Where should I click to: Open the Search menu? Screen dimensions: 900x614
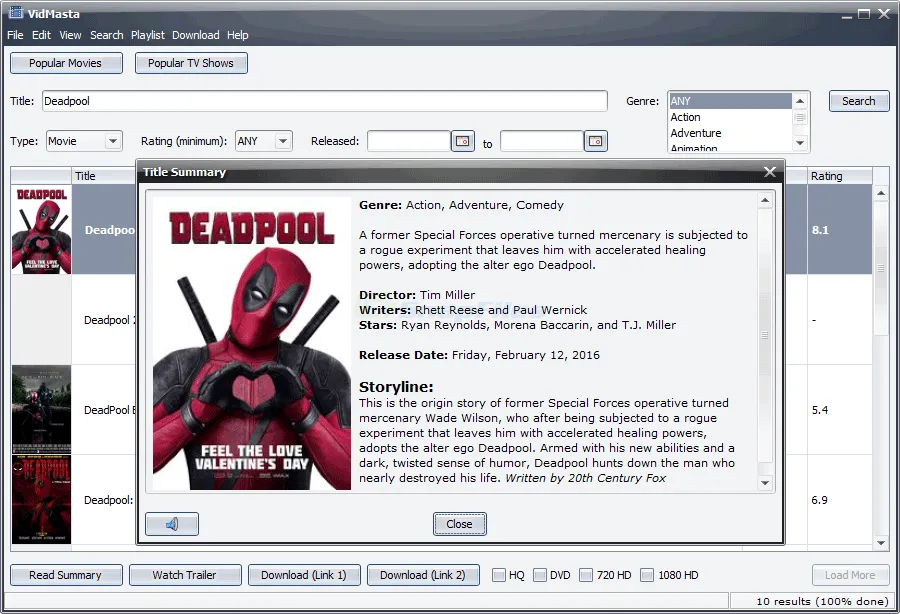[107, 35]
